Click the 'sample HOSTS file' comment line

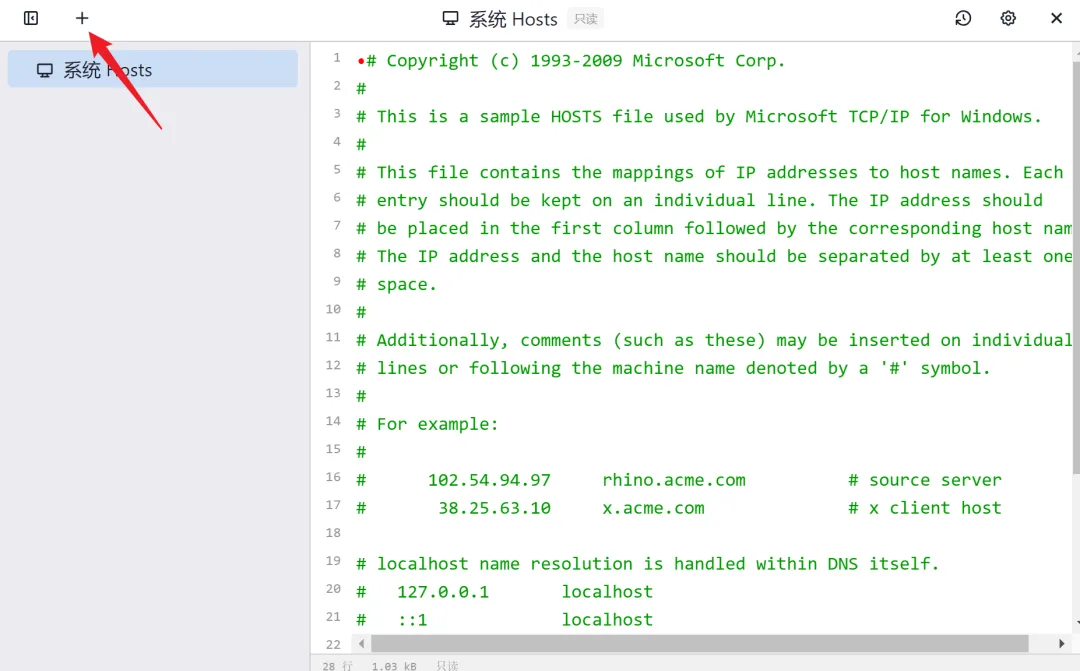(699, 116)
